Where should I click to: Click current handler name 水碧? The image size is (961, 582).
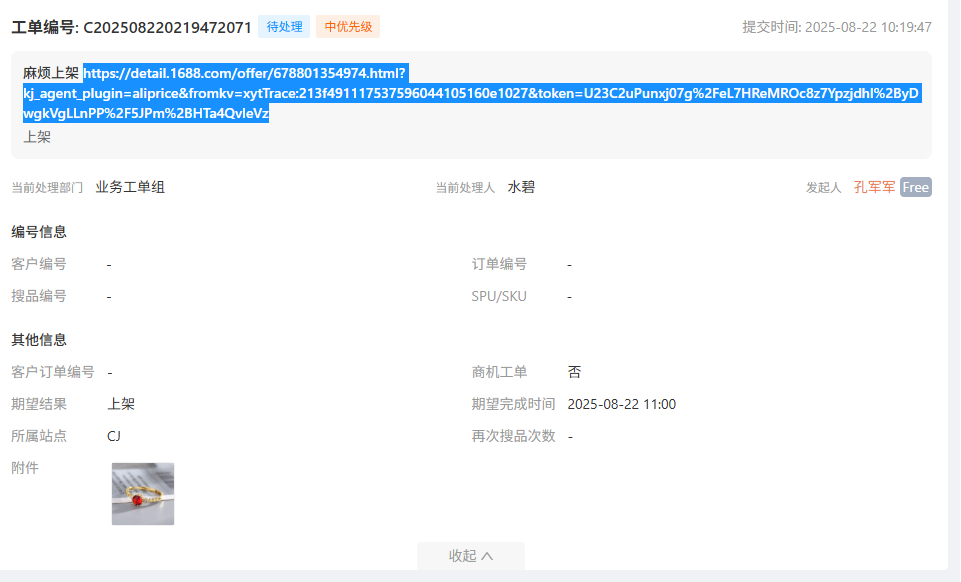coord(521,187)
